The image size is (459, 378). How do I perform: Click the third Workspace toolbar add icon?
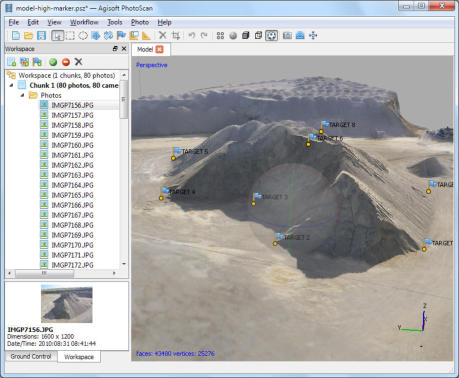(x=37, y=62)
